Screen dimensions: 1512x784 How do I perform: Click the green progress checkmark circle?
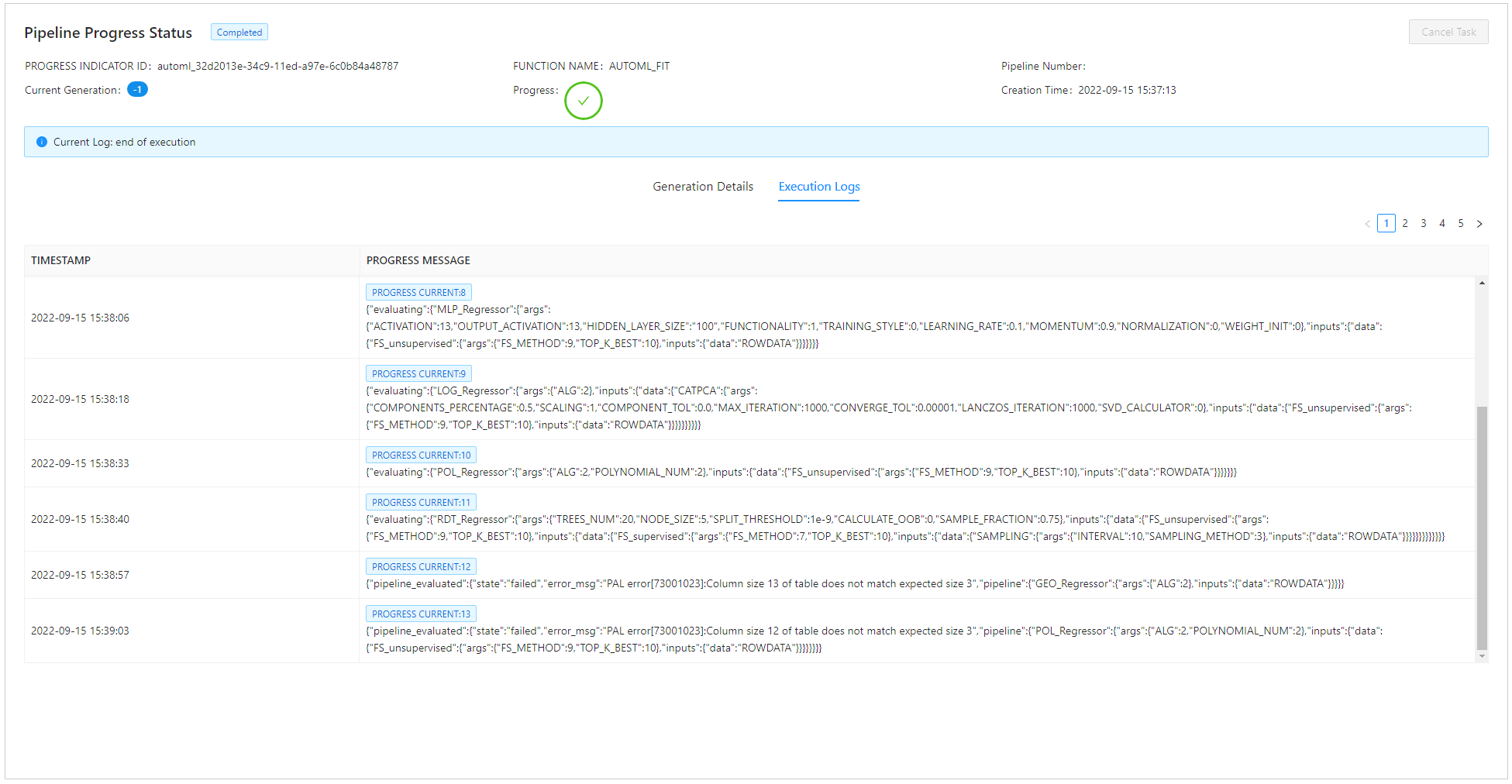coord(583,101)
